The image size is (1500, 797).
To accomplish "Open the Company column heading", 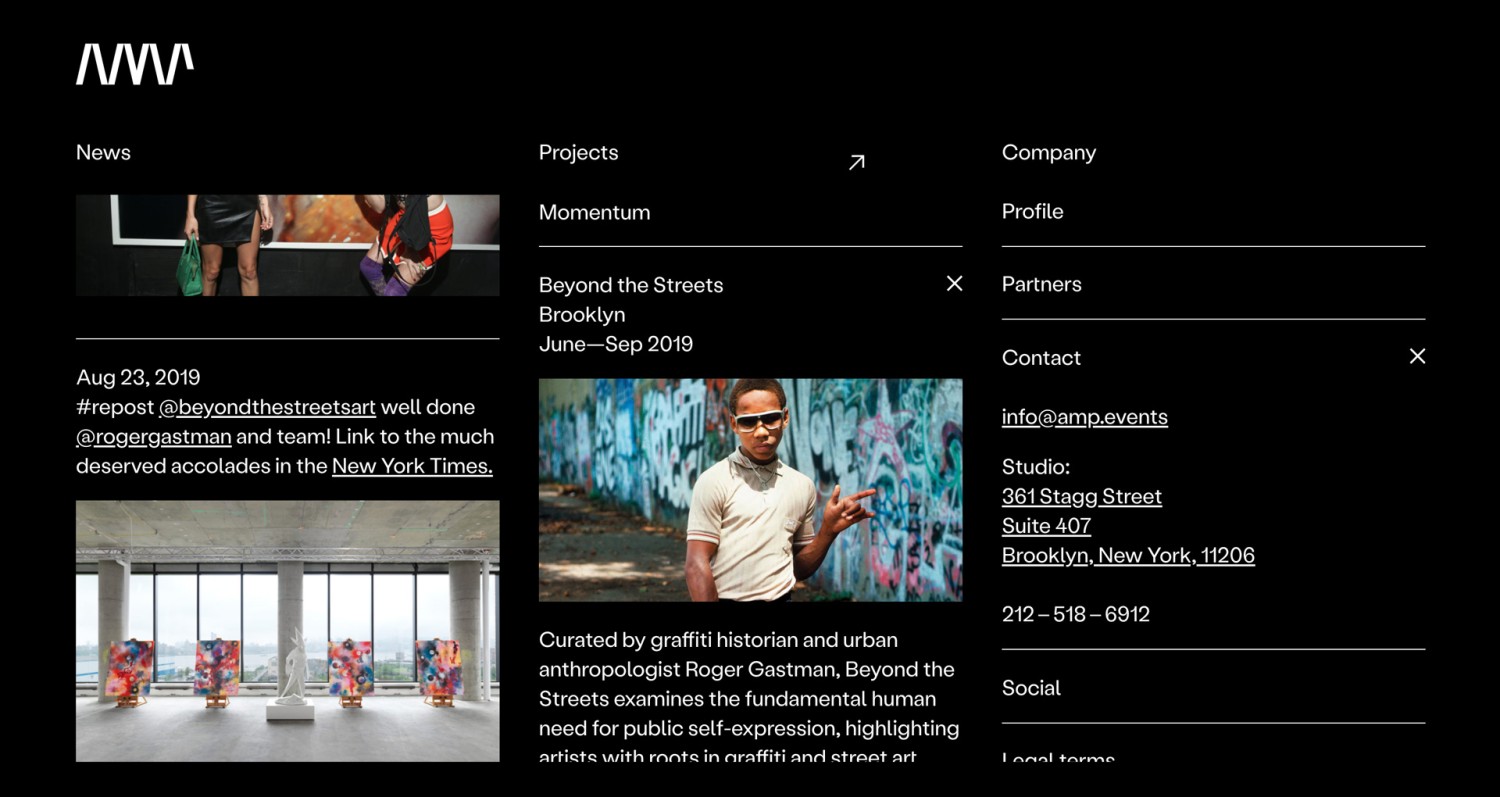I will tap(1049, 152).
